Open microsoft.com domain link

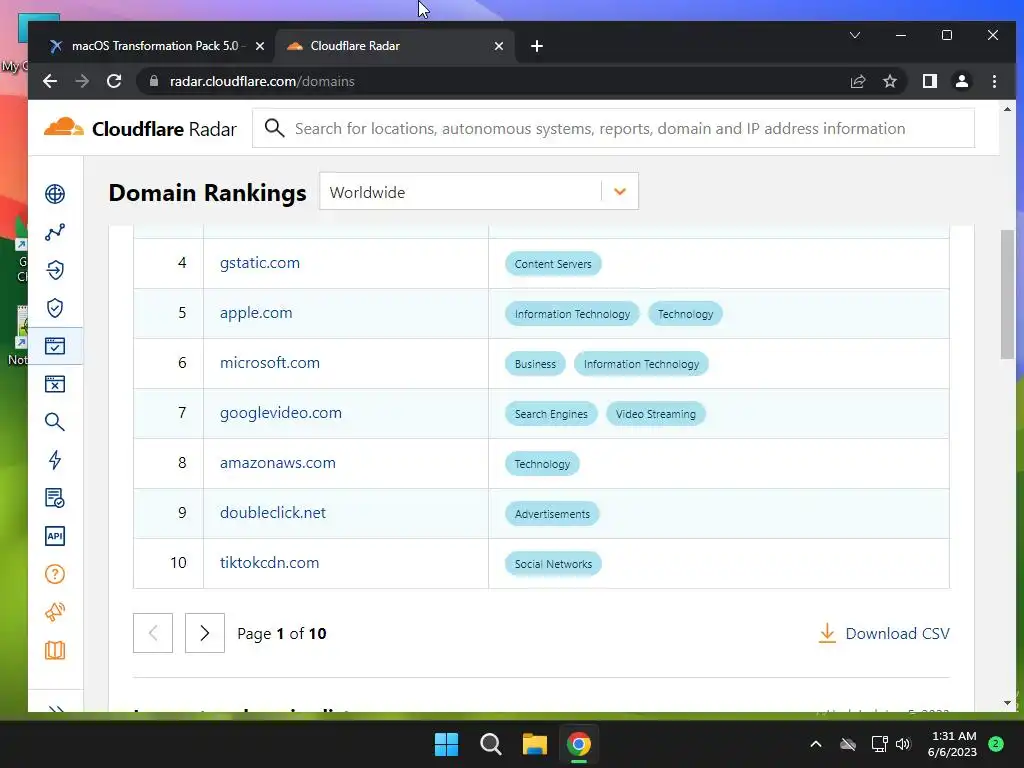click(x=270, y=362)
